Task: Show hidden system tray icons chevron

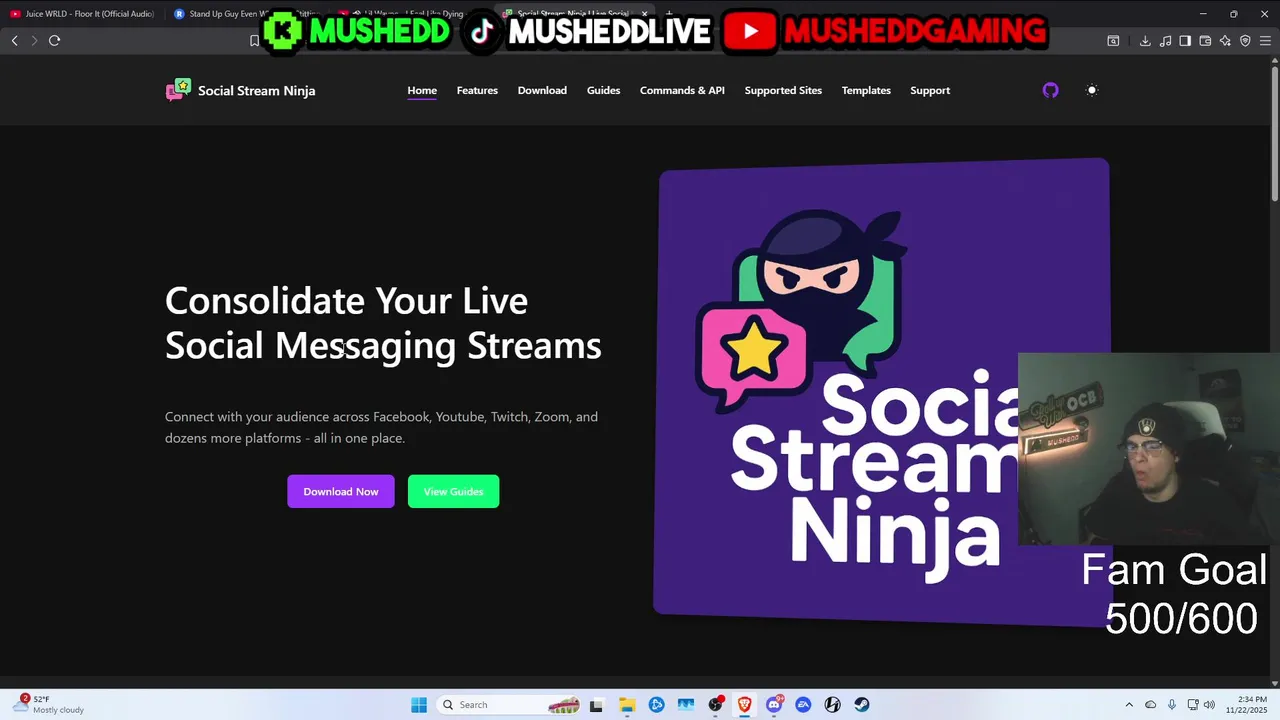Action: [1129, 705]
